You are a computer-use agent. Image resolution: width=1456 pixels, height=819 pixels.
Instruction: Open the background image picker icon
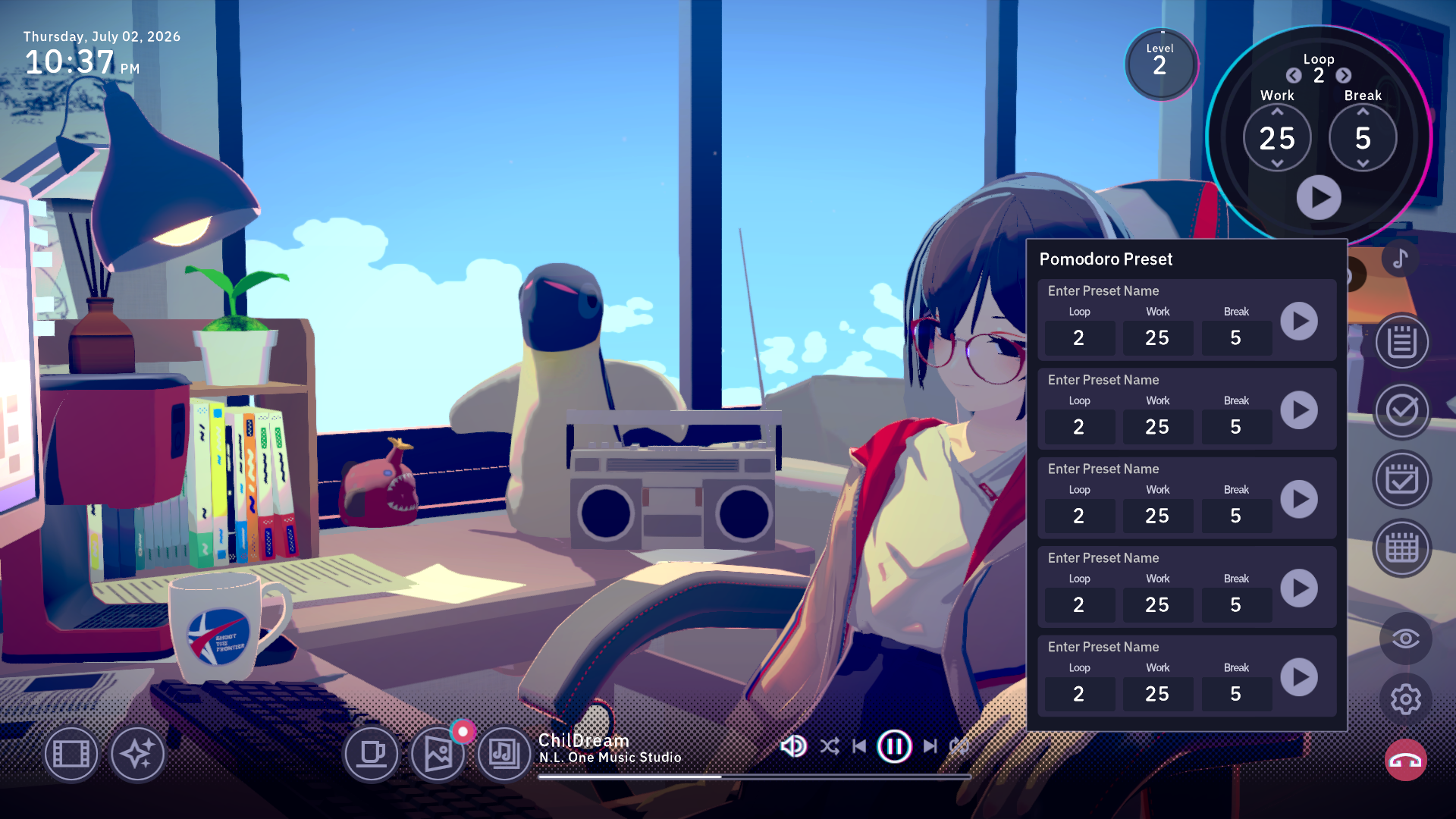click(438, 754)
